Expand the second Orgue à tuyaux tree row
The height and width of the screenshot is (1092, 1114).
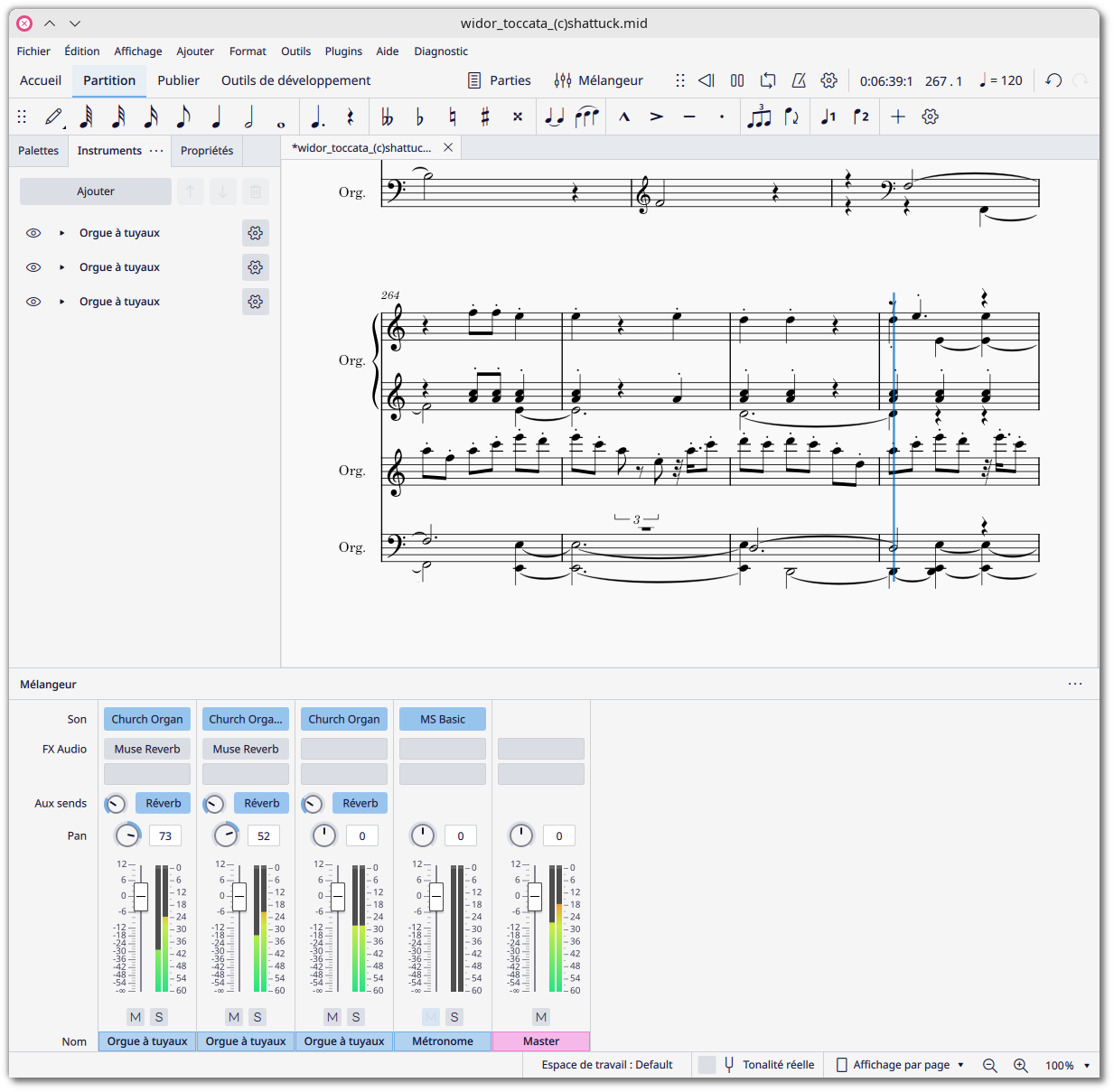pos(61,267)
